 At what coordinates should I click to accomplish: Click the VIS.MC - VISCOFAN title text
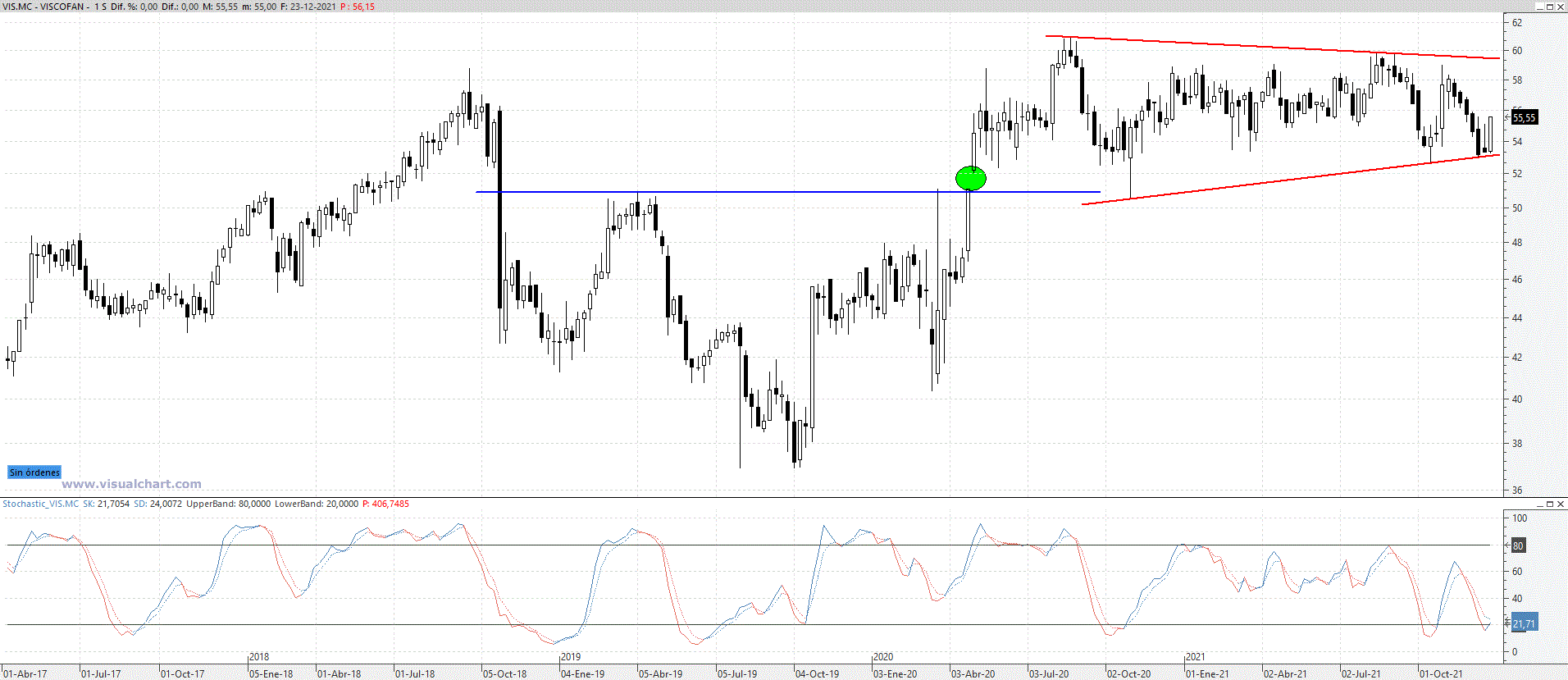(x=45, y=7)
